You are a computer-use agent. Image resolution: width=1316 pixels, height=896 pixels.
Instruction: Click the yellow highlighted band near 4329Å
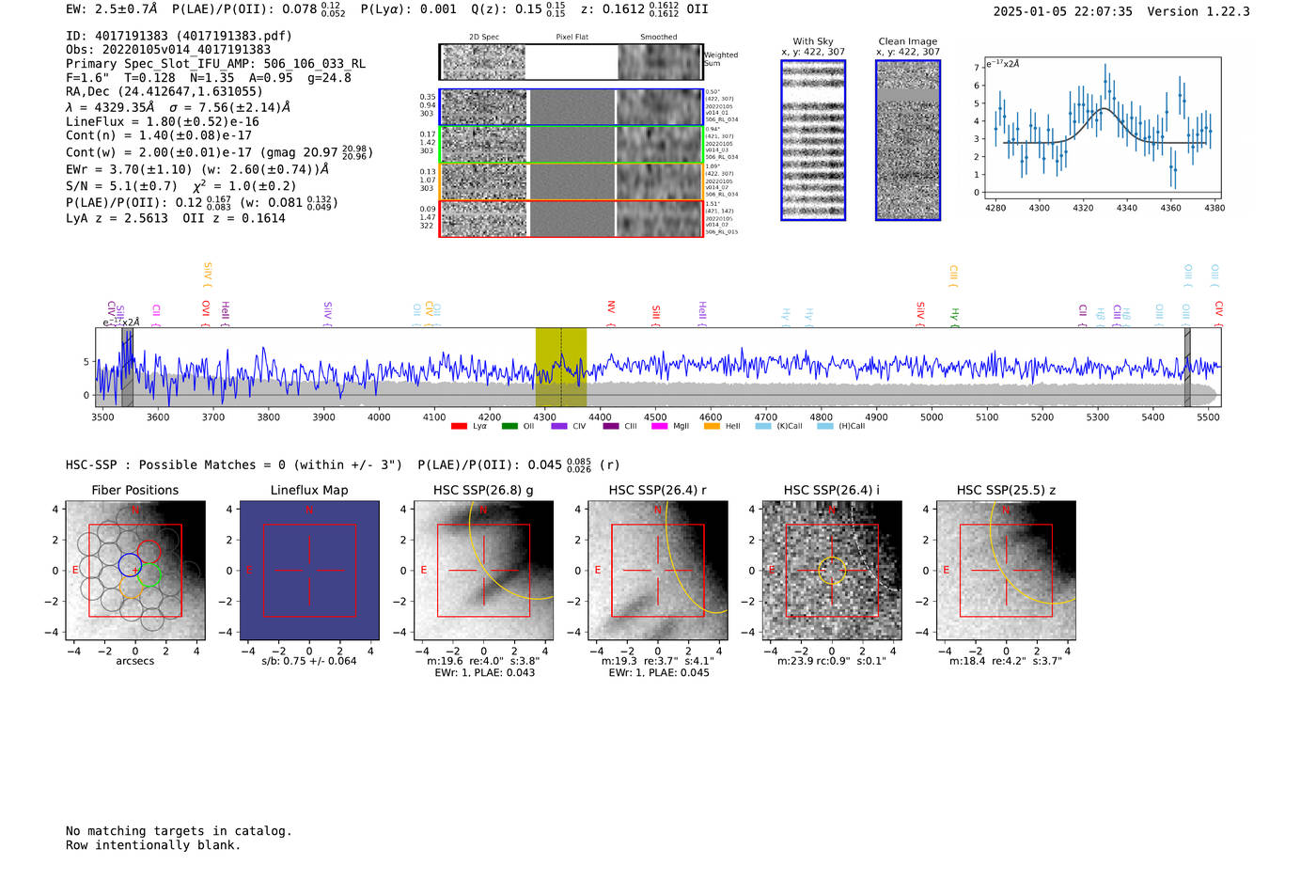click(561, 367)
